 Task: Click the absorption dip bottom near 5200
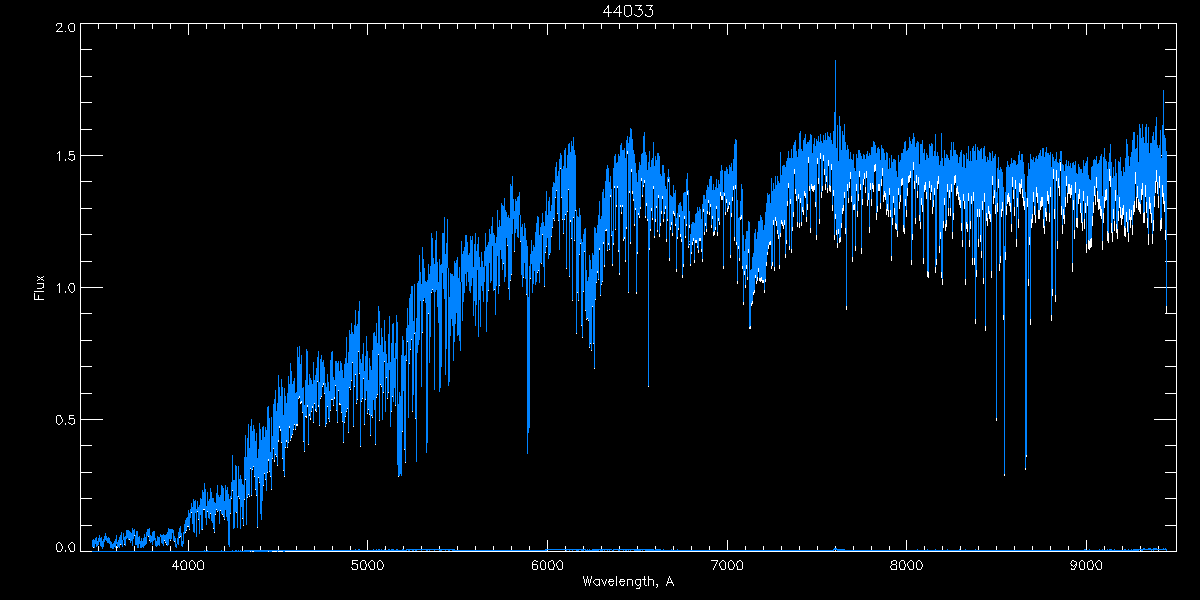pyautogui.click(x=399, y=472)
